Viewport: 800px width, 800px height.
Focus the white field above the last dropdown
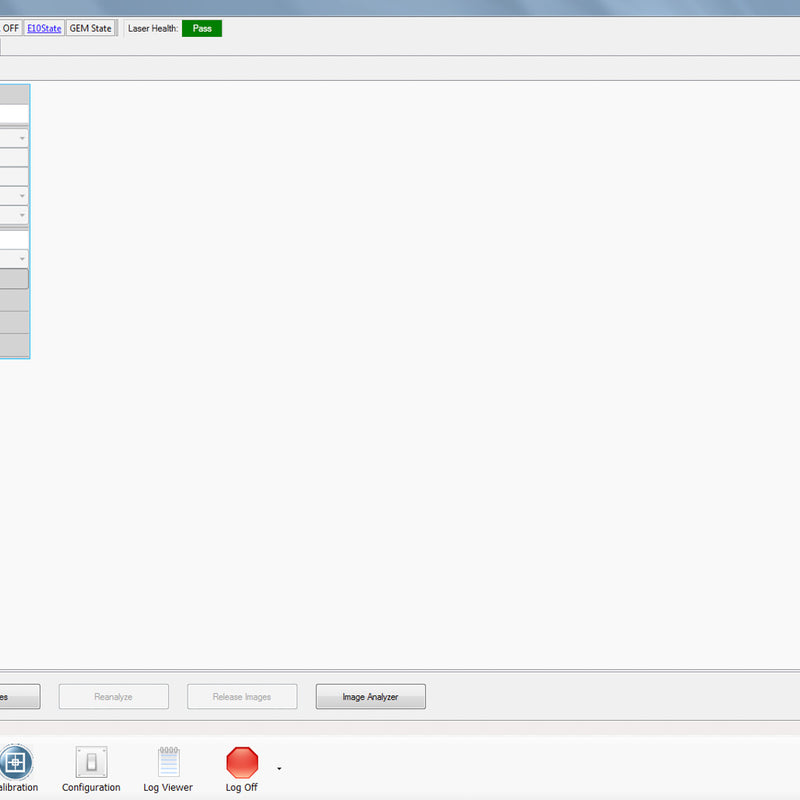pyautogui.click(x=14, y=240)
